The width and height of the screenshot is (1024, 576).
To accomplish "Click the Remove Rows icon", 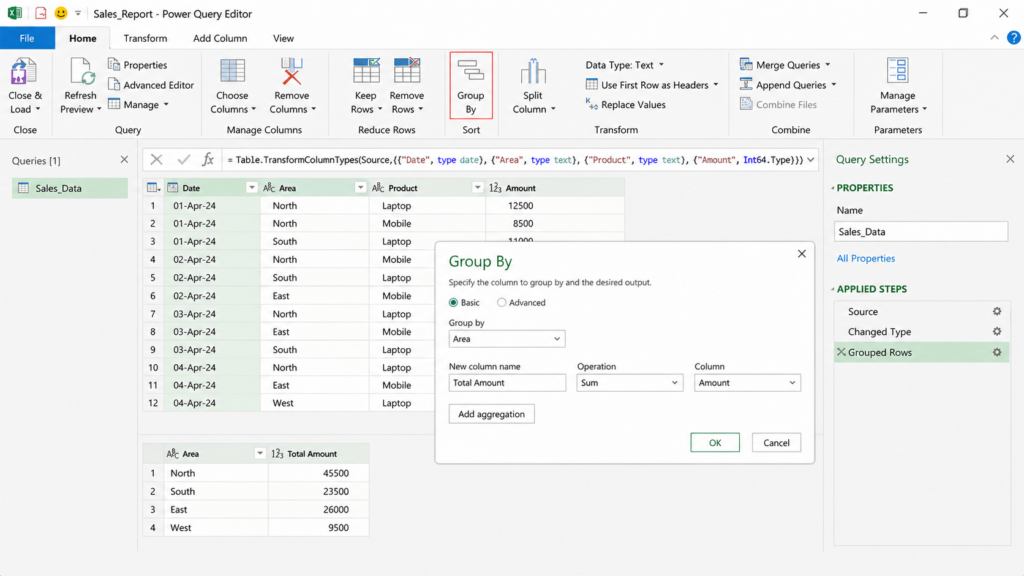I will (406, 71).
